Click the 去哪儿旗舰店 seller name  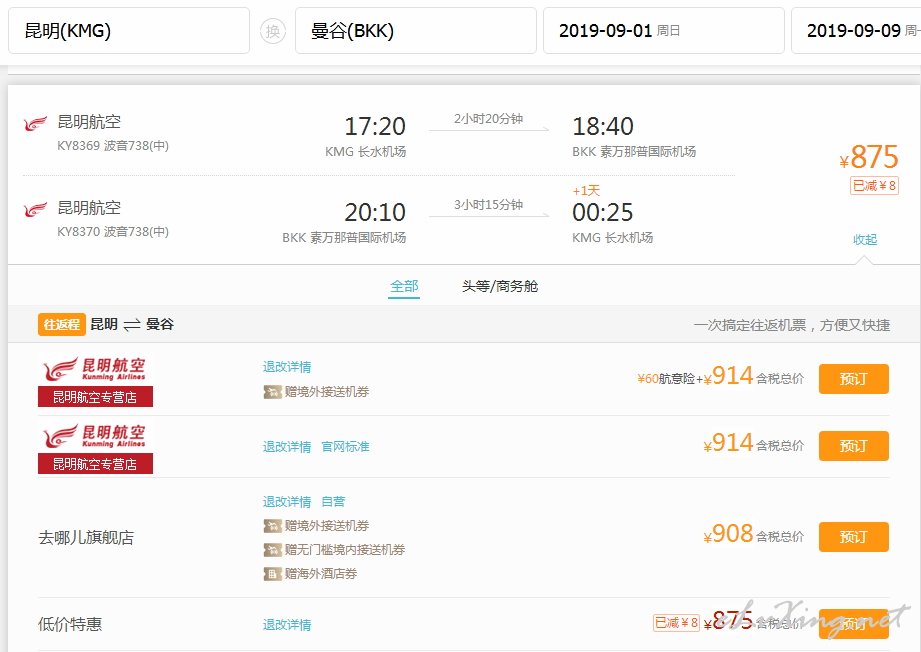point(86,537)
